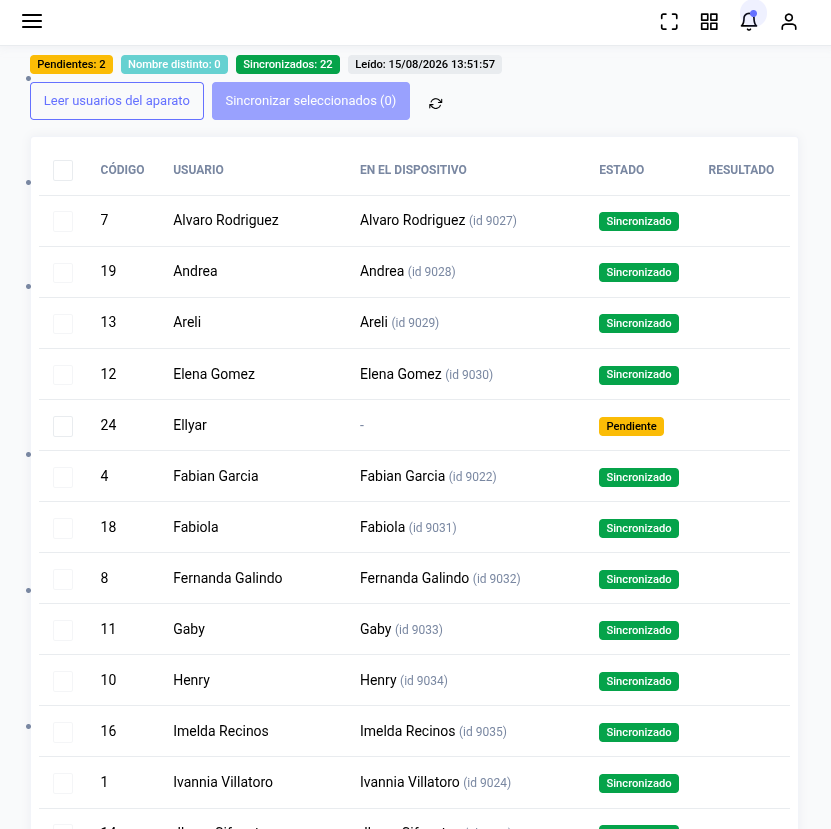This screenshot has width=831, height=829.
Task: Check the box for Andrea row
Action: pos(63,272)
